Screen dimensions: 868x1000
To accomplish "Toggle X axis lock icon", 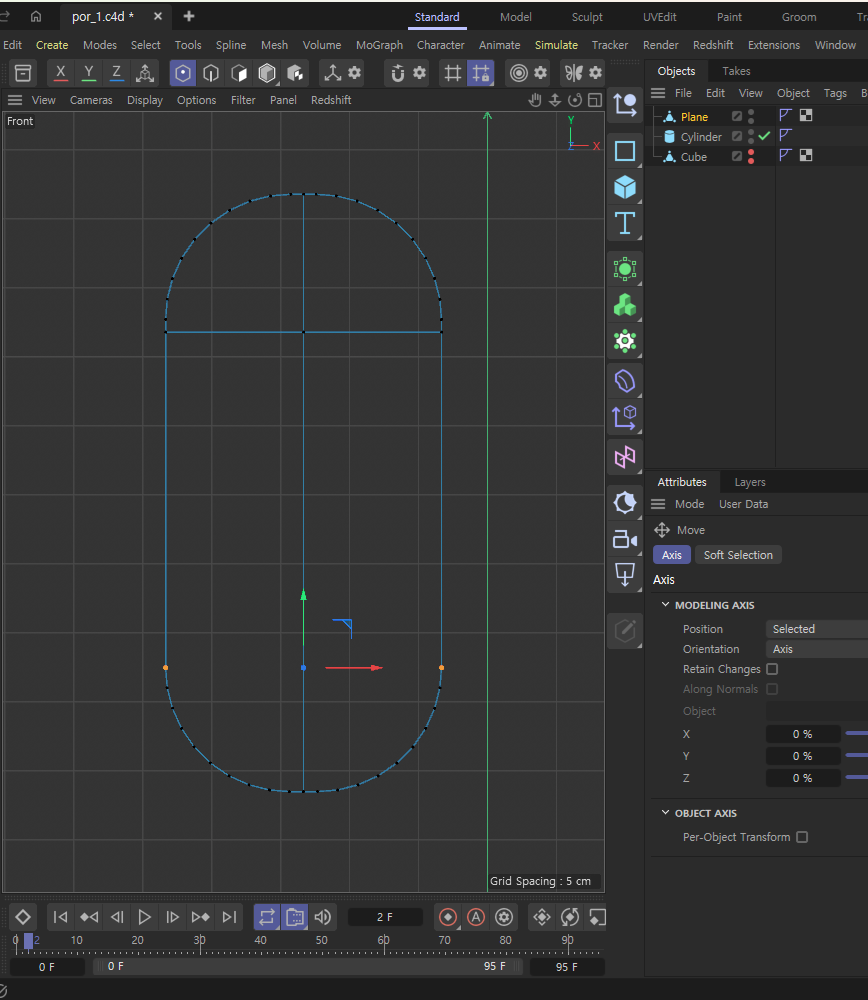I will click(x=61, y=73).
